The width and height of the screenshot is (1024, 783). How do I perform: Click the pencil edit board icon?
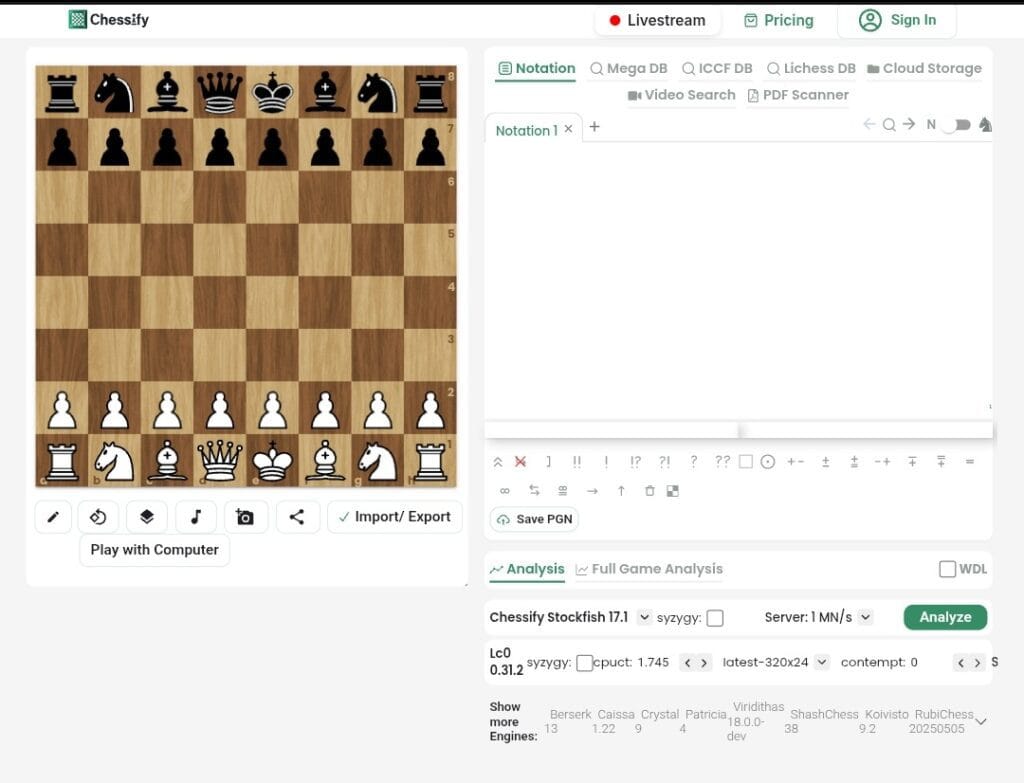click(53, 517)
